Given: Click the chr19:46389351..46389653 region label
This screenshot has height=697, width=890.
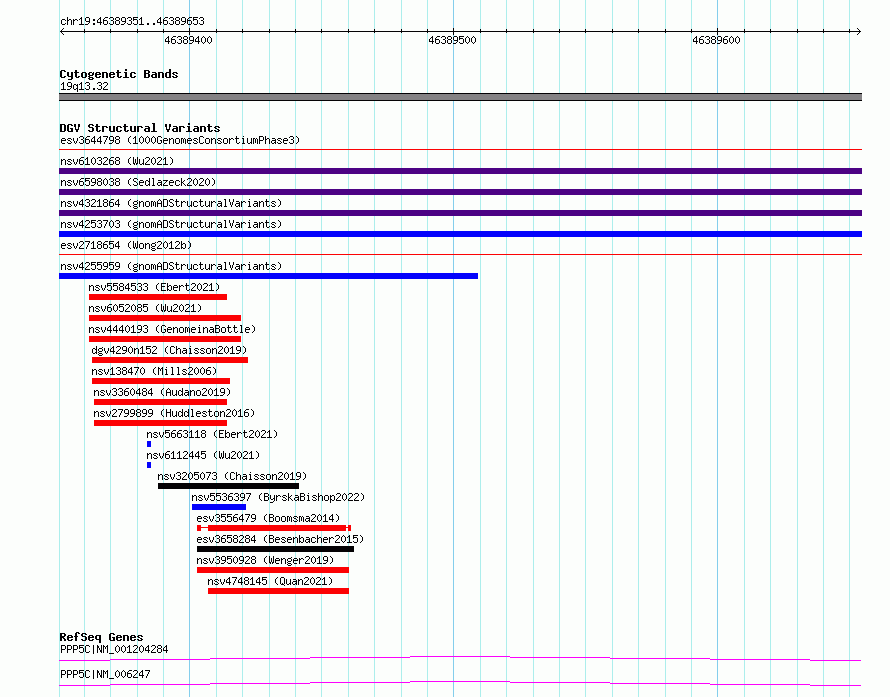Looking at the screenshot, I should point(132,22).
